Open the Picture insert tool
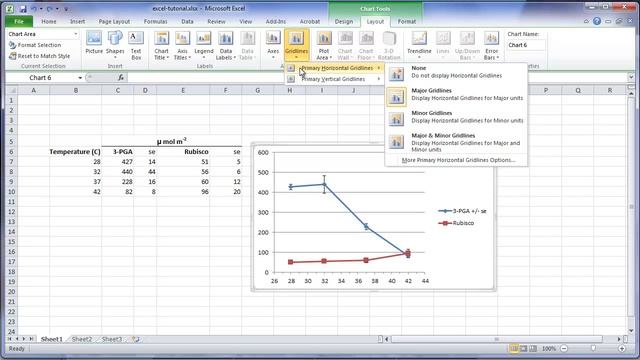Viewport: 640px width, 360px height. pyautogui.click(x=94, y=43)
